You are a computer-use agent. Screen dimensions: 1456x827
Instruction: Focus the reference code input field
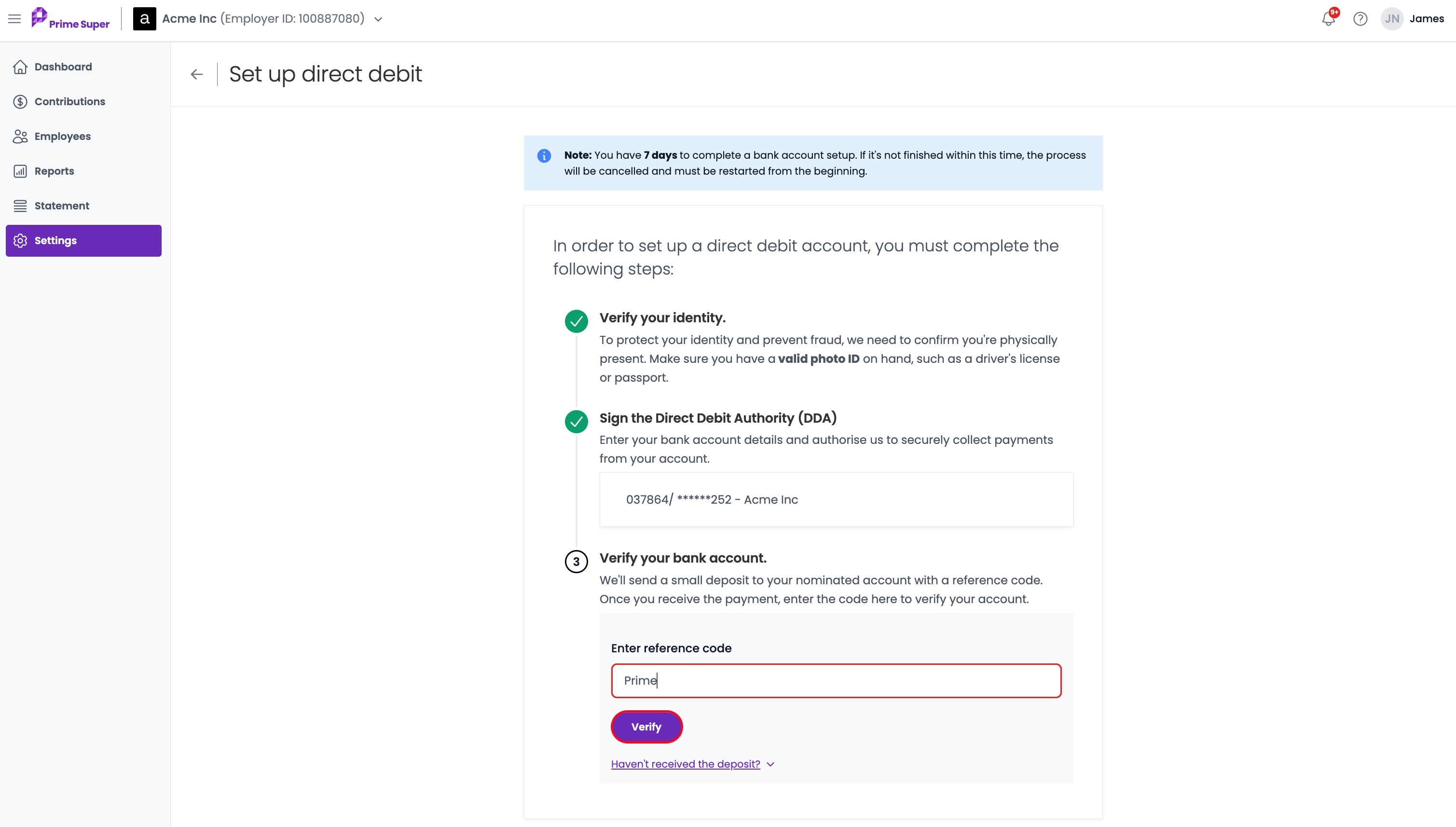pyautogui.click(x=836, y=681)
